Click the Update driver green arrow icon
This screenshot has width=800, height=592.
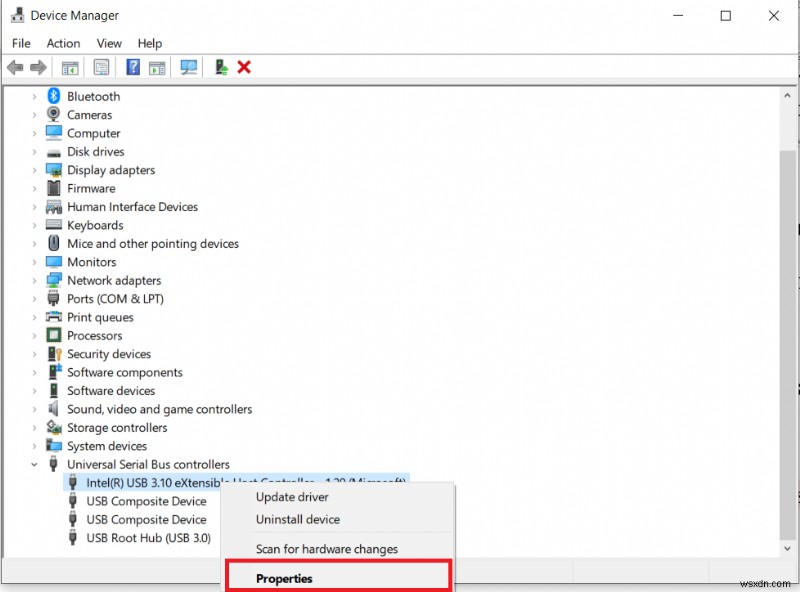(x=221, y=67)
